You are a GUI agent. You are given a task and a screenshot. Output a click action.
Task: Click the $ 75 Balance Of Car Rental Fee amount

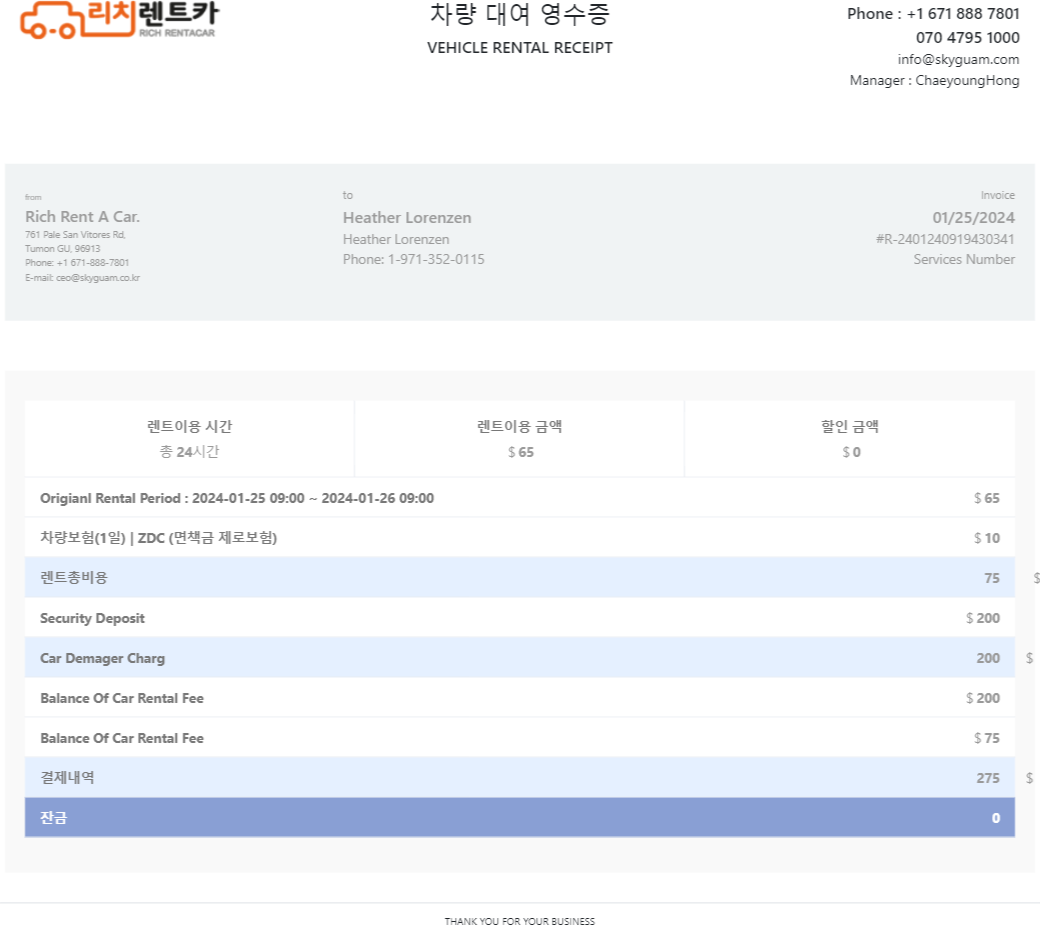coord(986,738)
